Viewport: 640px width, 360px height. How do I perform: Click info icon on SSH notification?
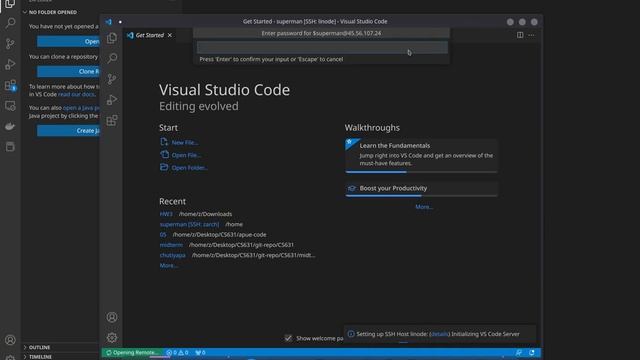(351, 334)
